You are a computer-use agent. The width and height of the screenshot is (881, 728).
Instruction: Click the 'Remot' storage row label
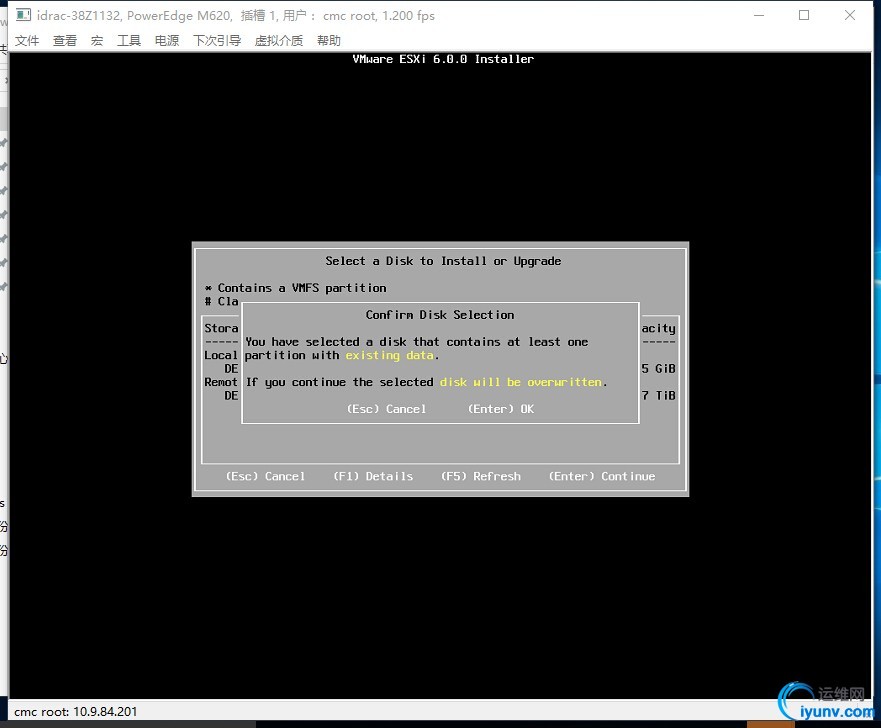point(221,383)
